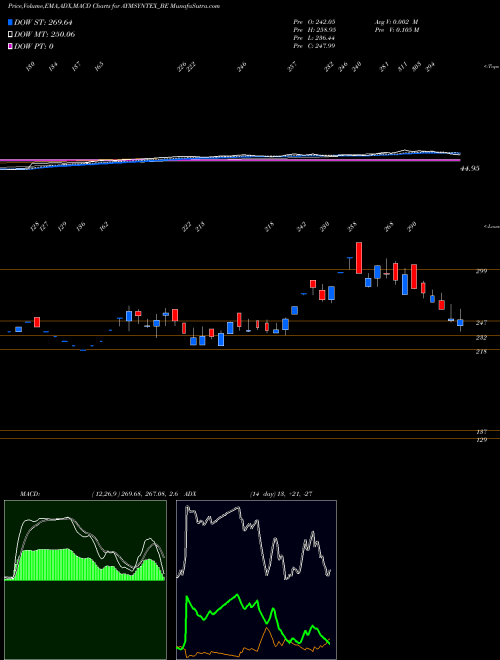Select the 'DOW MT: 250.96' legend text
This screenshot has height=660, width=500.
click(x=44, y=35)
